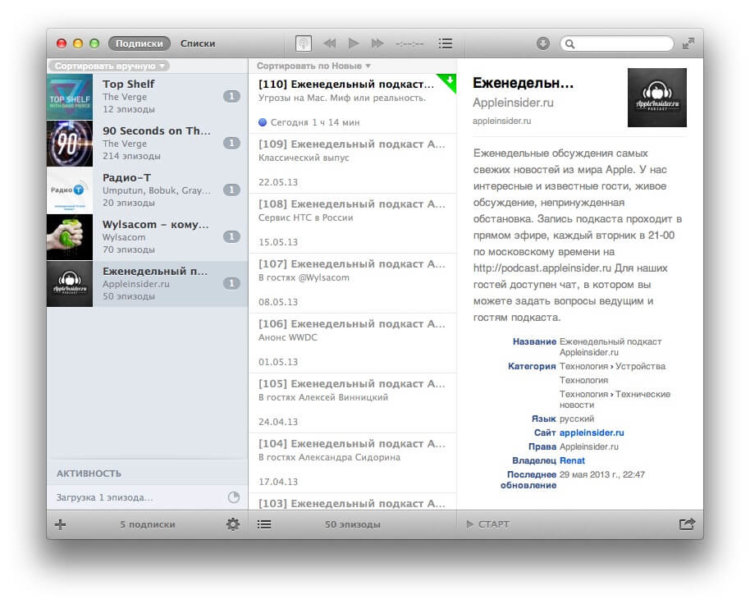Start playback with the play button

pos(353,44)
